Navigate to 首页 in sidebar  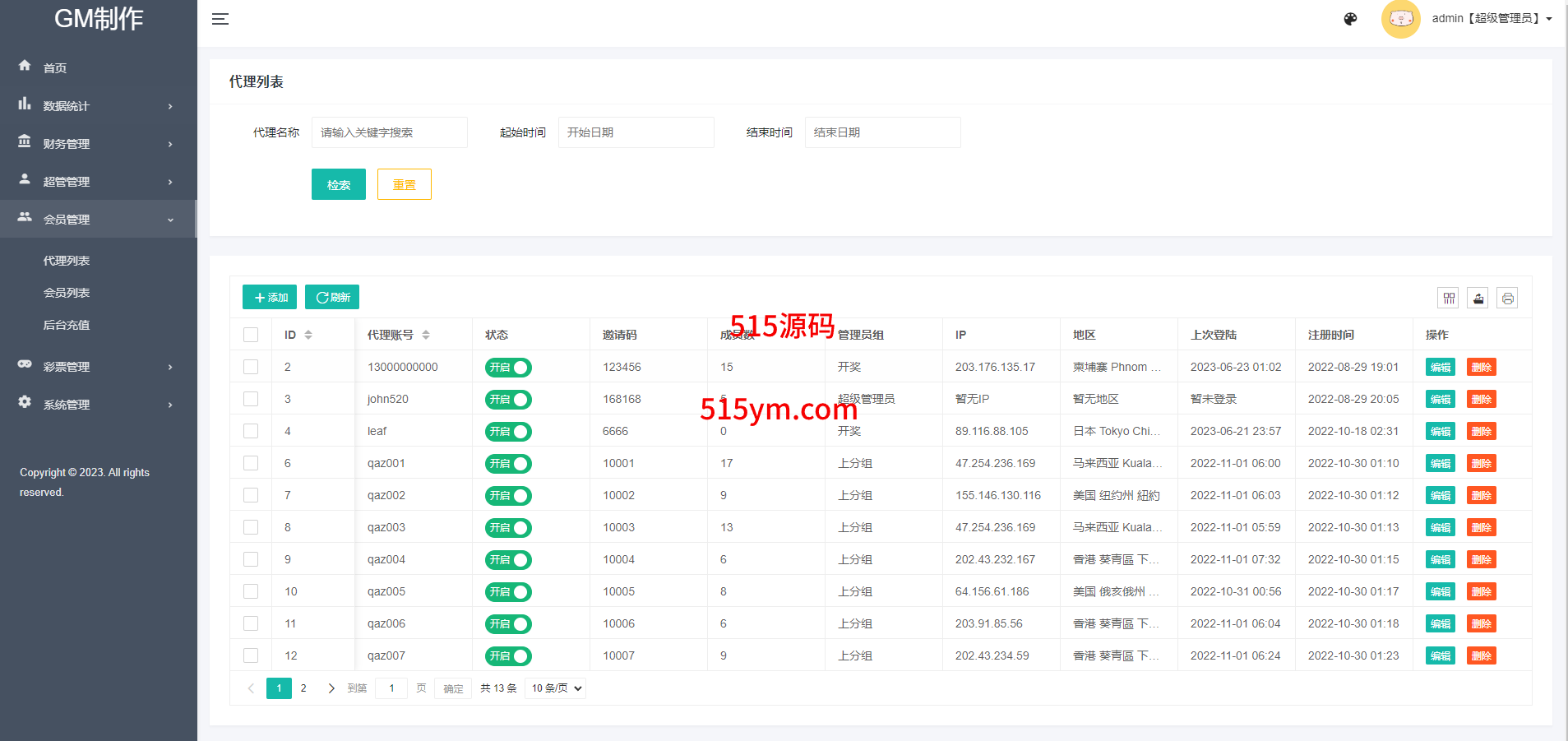tap(55, 68)
